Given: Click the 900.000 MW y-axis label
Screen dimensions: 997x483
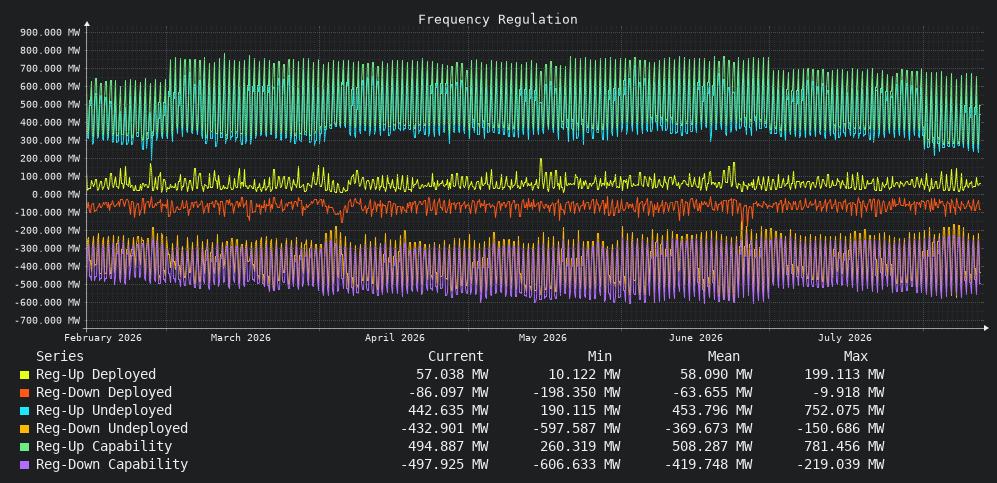Looking at the screenshot, I should pos(50,32).
